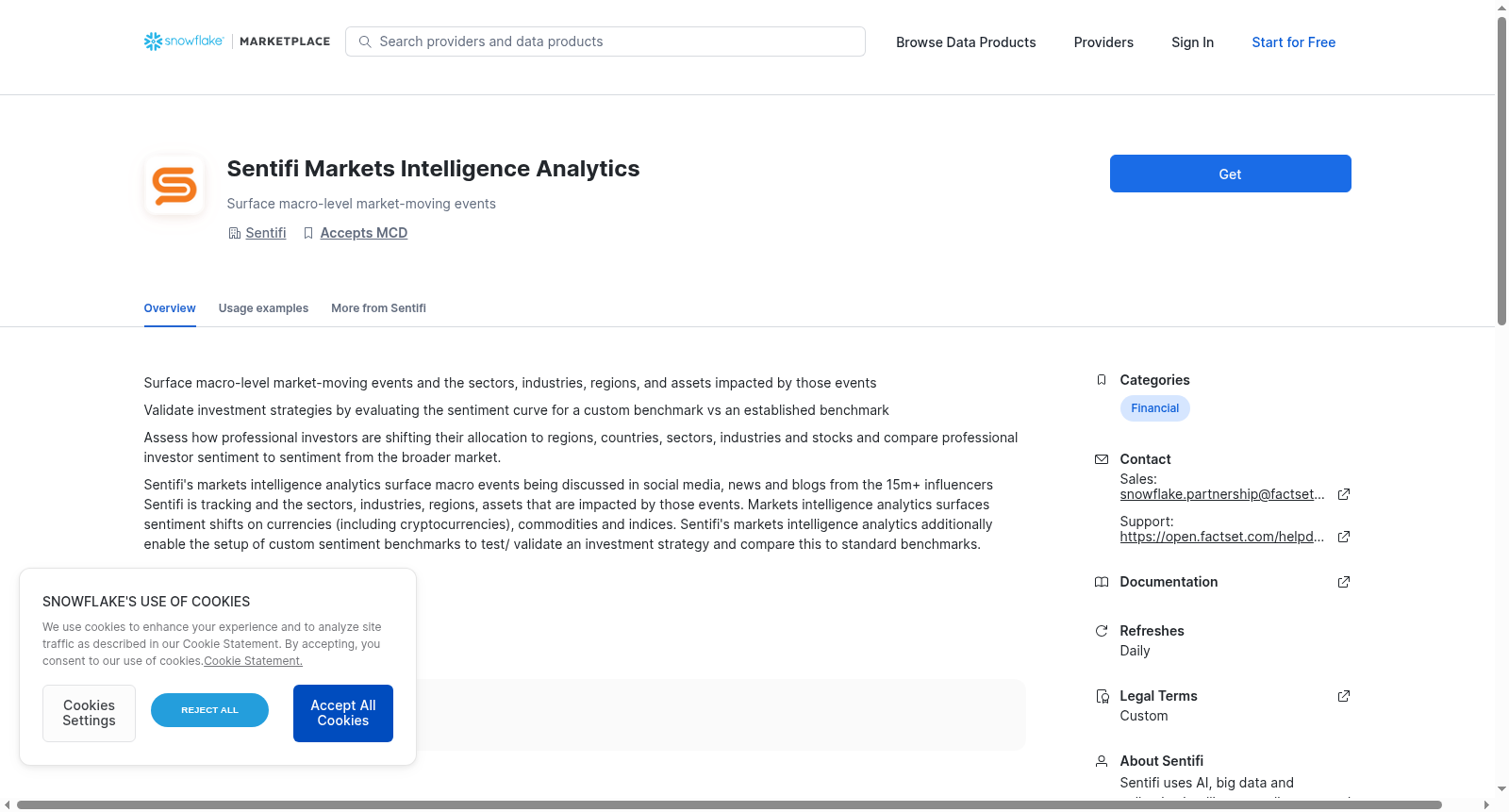Click the blue Get button
The image size is (1509, 812).
(1230, 174)
